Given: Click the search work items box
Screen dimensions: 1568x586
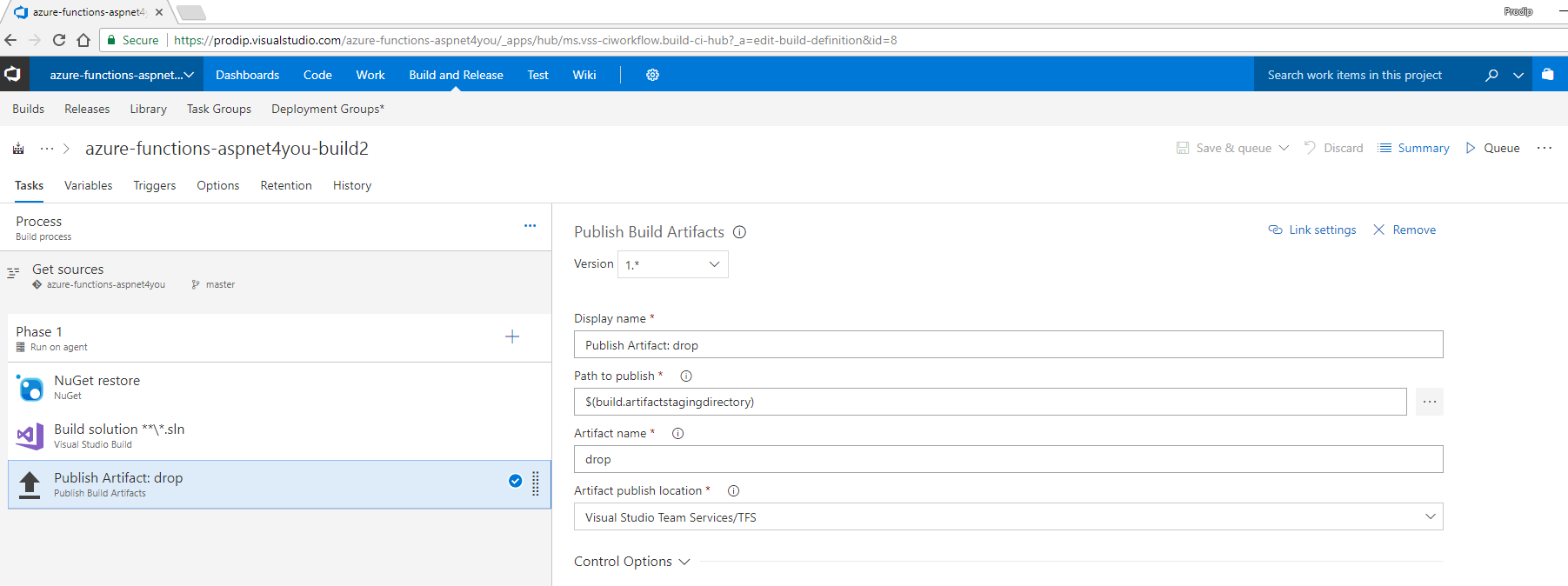Looking at the screenshot, I should point(1368,75).
